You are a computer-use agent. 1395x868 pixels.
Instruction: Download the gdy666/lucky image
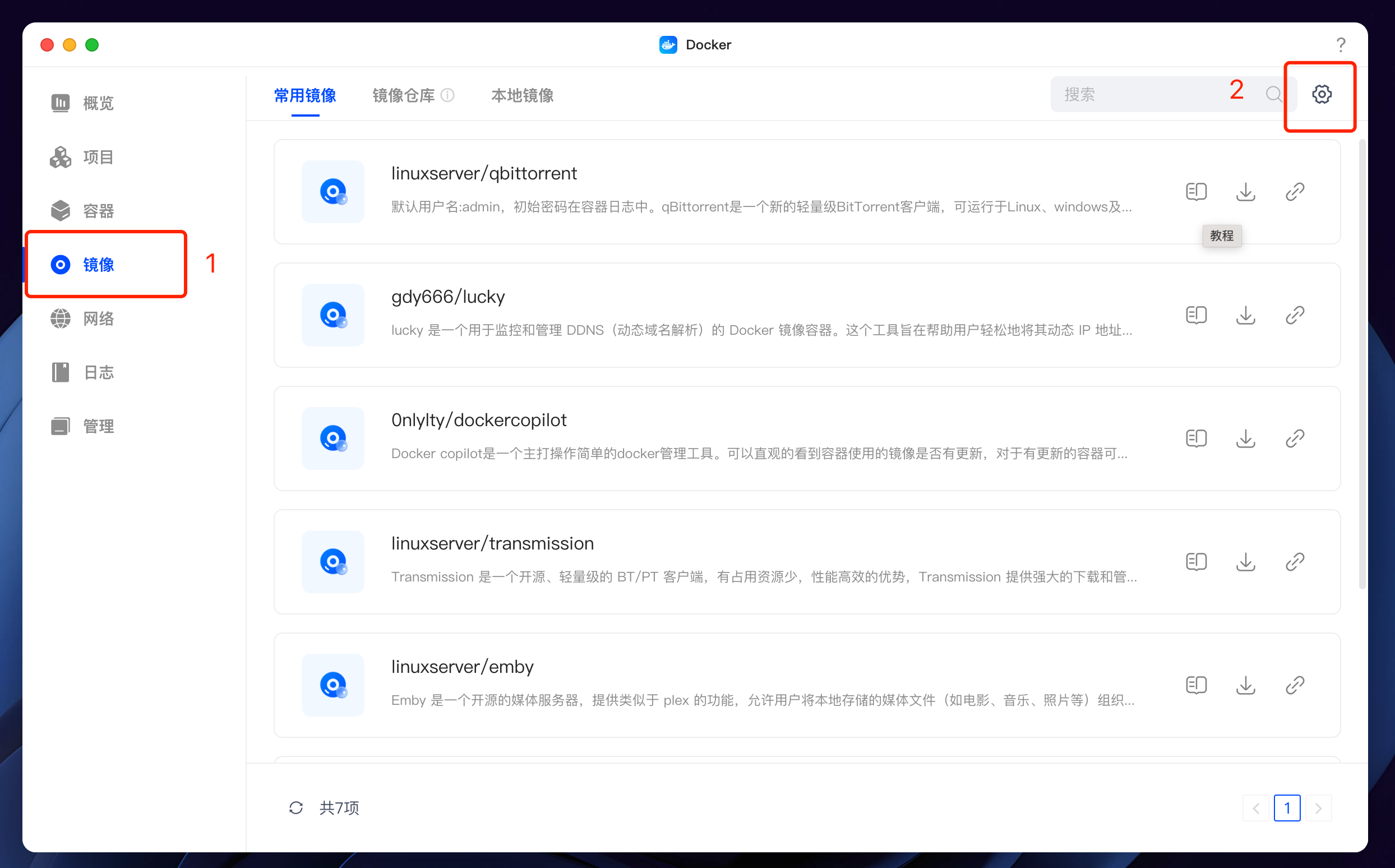point(1245,315)
